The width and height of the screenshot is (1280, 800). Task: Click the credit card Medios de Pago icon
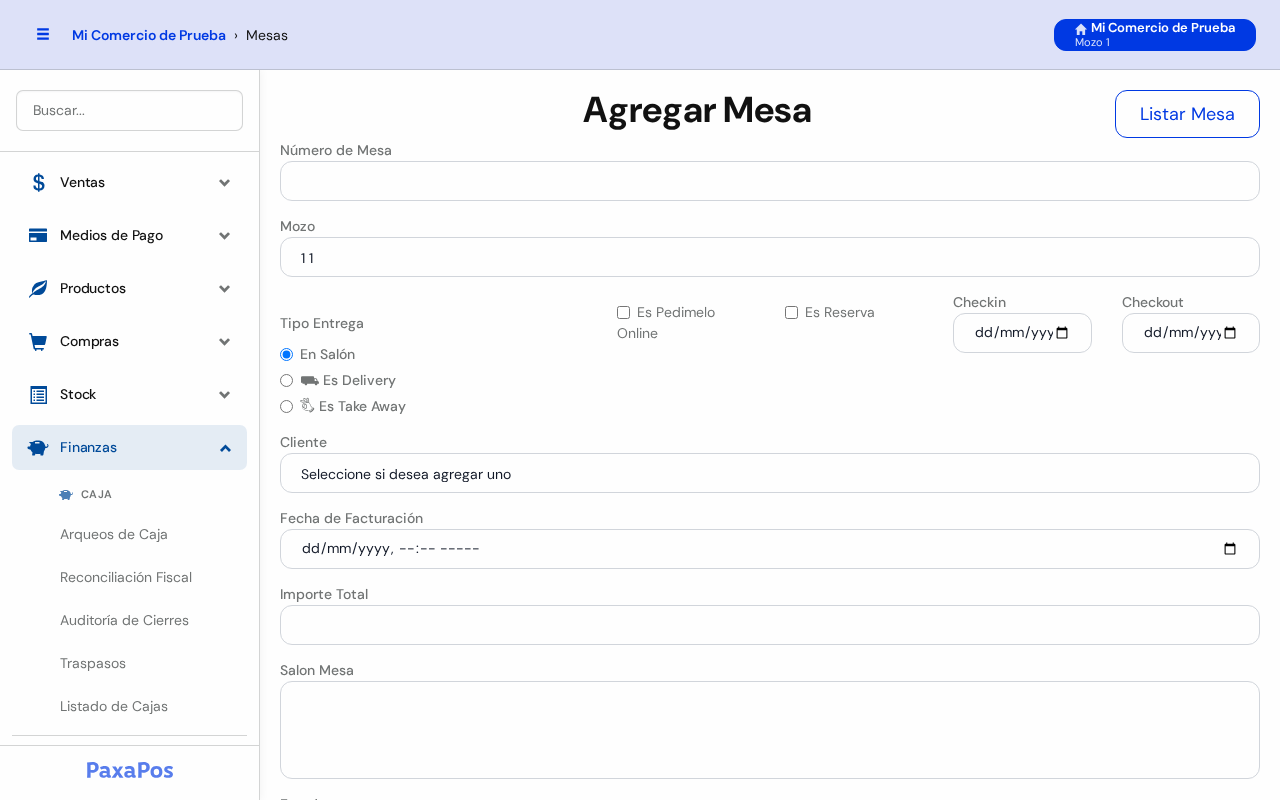tap(38, 235)
